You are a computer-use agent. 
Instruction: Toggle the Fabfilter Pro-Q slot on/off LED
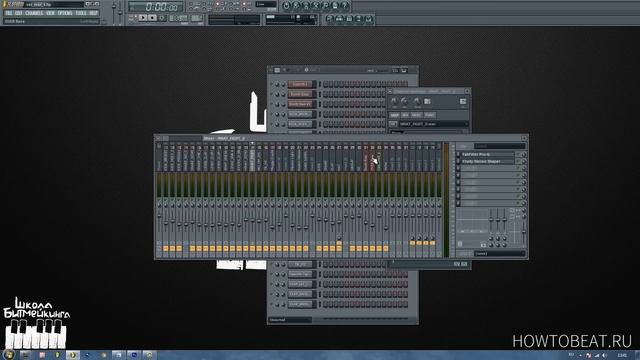(518, 154)
